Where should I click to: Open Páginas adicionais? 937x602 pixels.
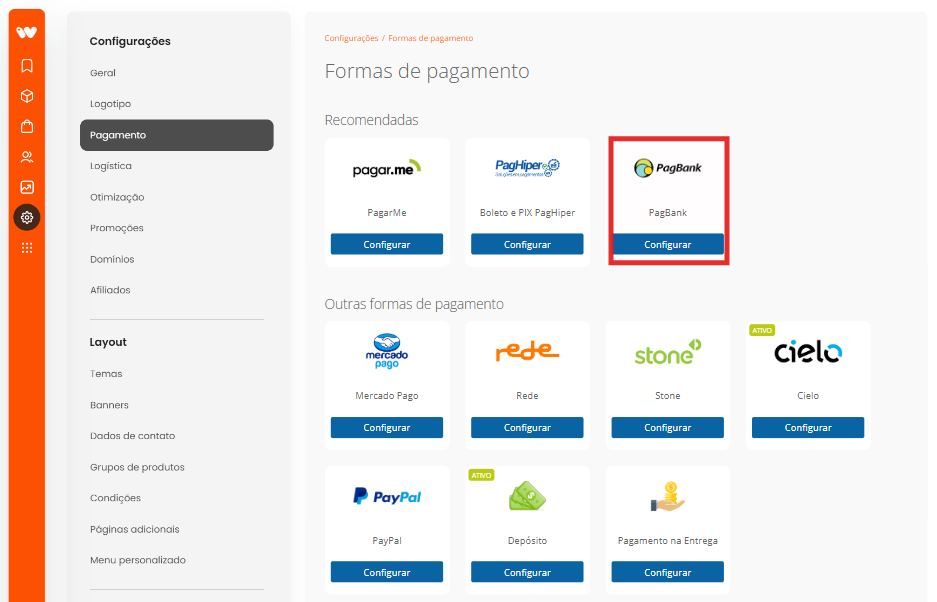pos(134,529)
